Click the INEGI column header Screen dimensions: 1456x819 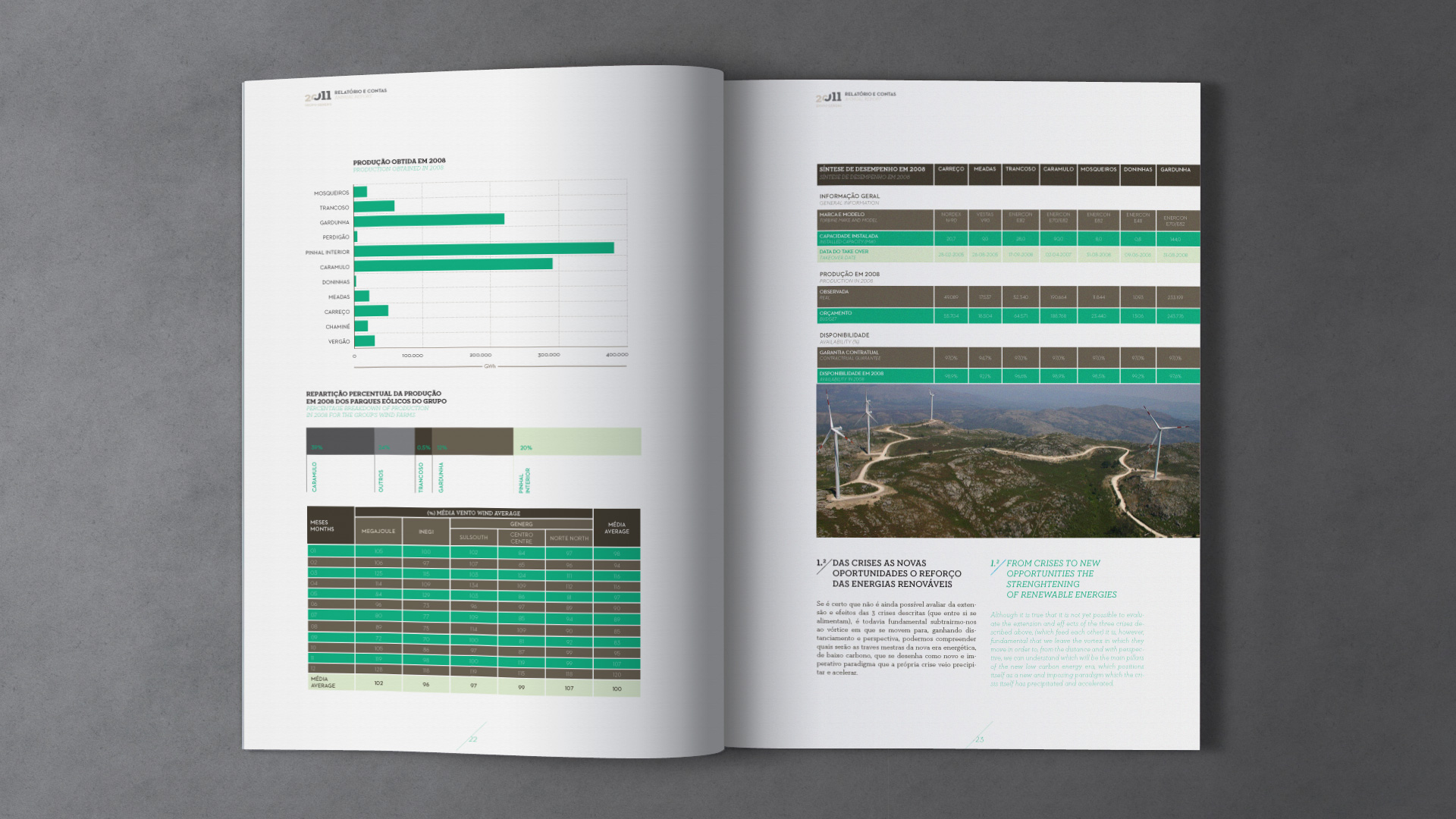[x=425, y=532]
